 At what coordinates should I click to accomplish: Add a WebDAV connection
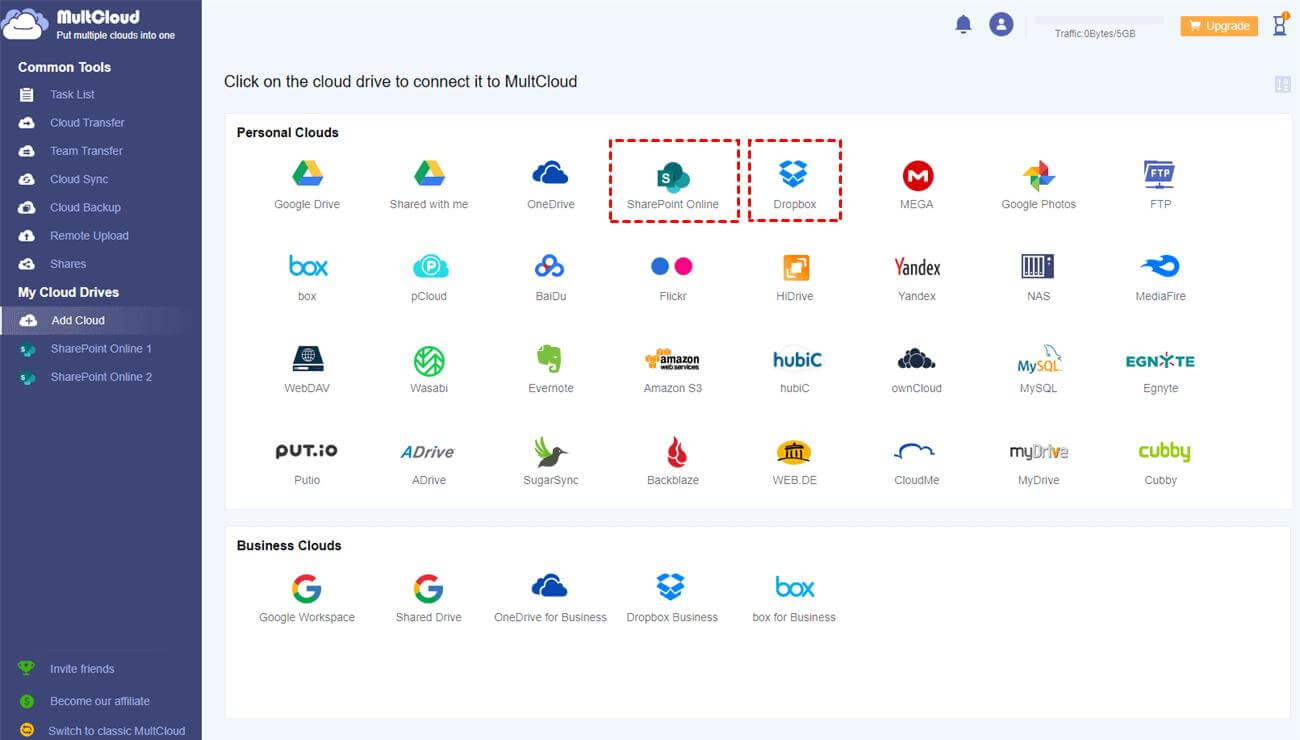tap(307, 368)
